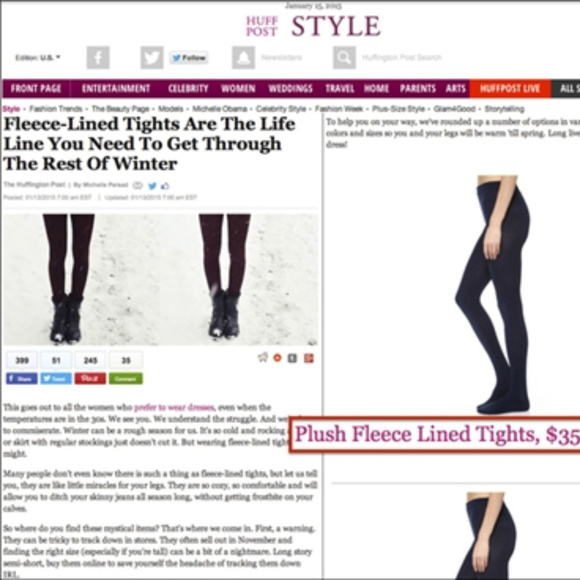Focus the Huffington Post Search field

pos(402,57)
